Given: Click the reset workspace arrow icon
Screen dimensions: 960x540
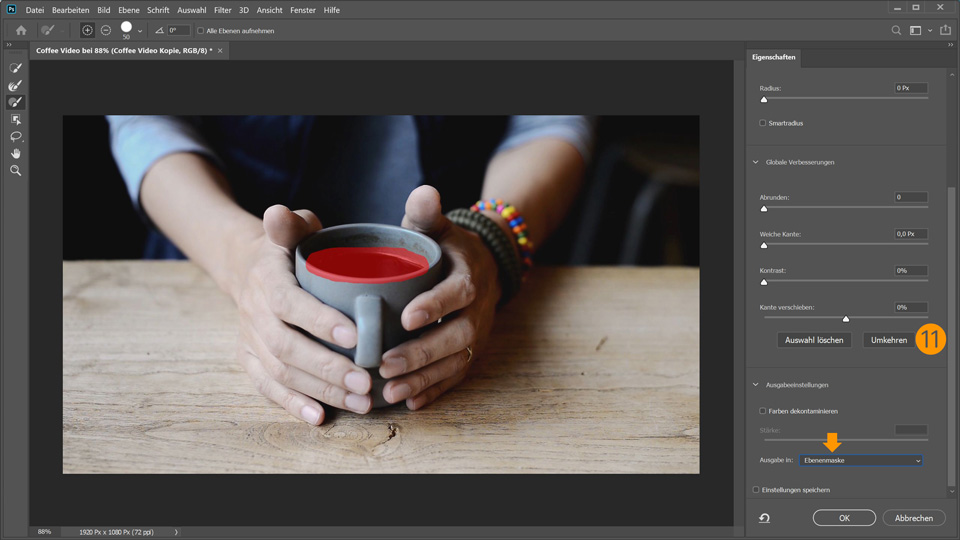Looking at the screenshot, I should (x=765, y=518).
